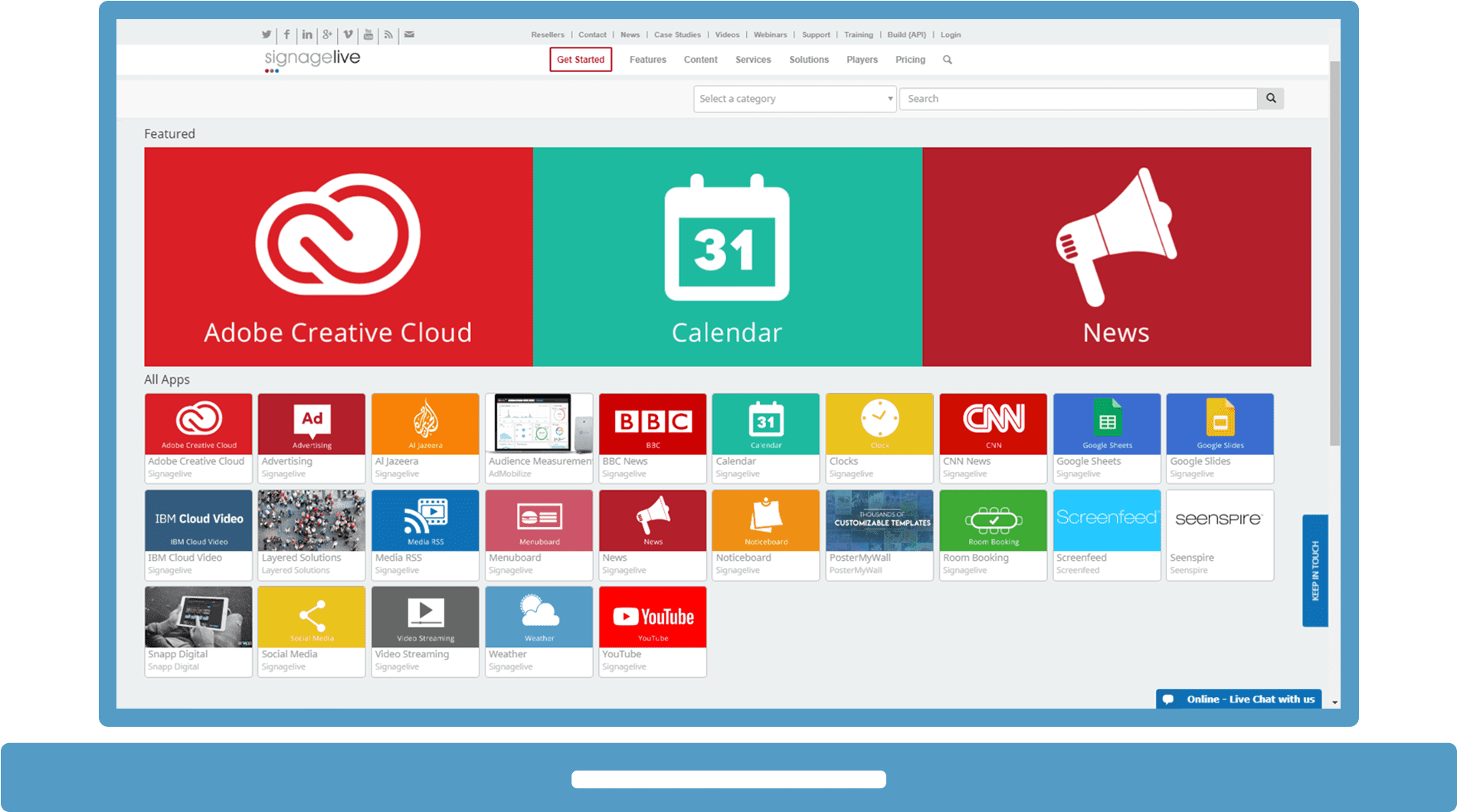Open the Pricing menu
The height and width of the screenshot is (812, 1457).
(x=910, y=59)
